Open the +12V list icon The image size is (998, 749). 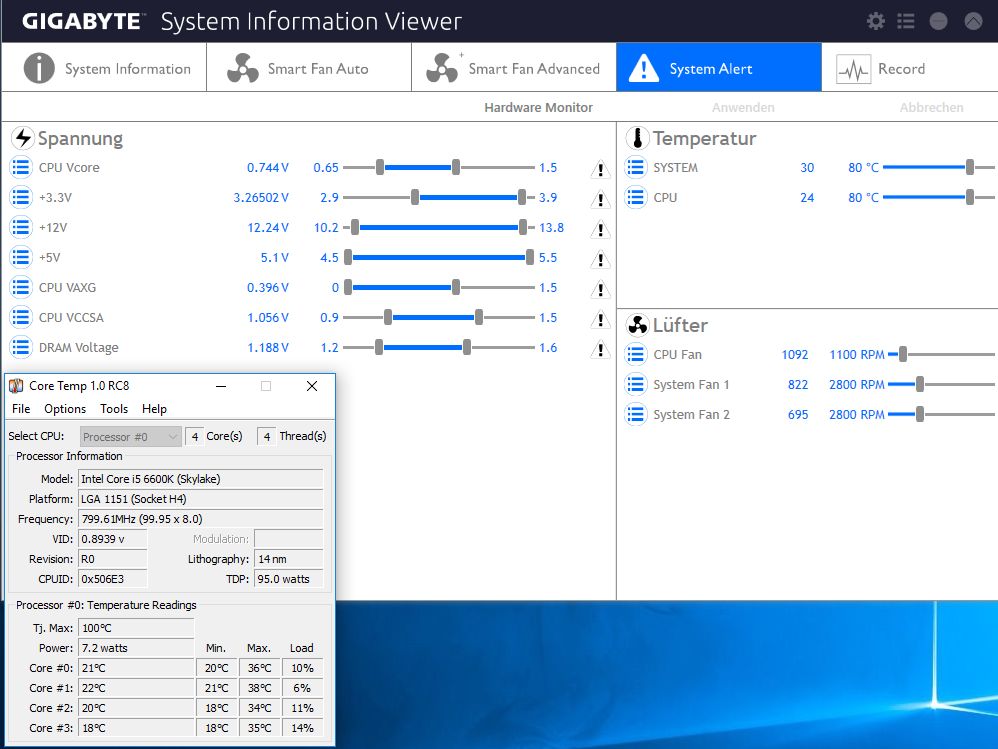tap(21, 227)
